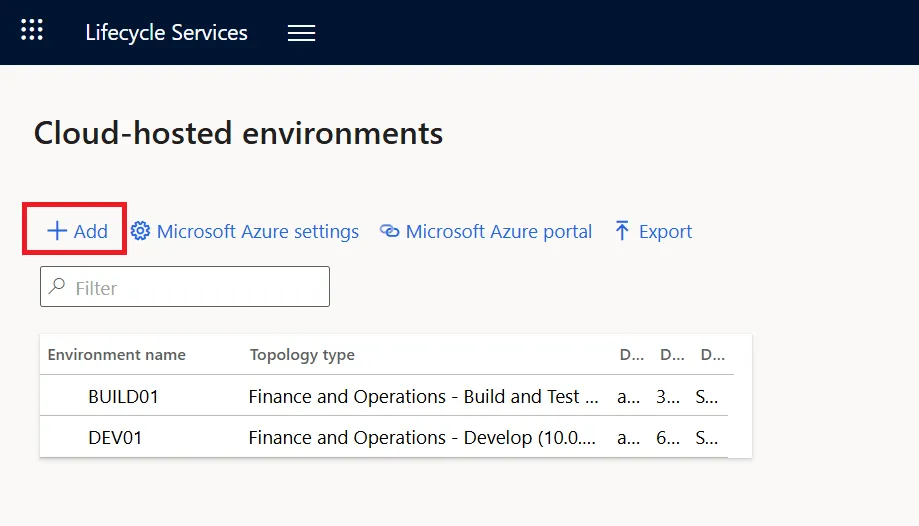Click Finance and Operations - Build and Test cell
This screenshot has height=526, width=919.
(423, 397)
